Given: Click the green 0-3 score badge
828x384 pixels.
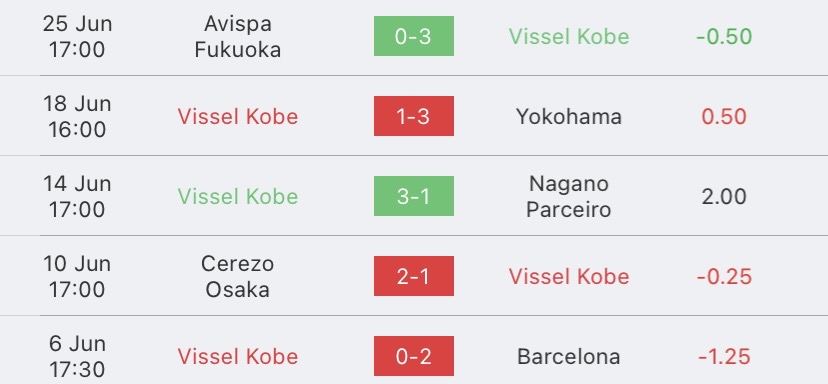Looking at the screenshot, I should (x=413, y=36).
